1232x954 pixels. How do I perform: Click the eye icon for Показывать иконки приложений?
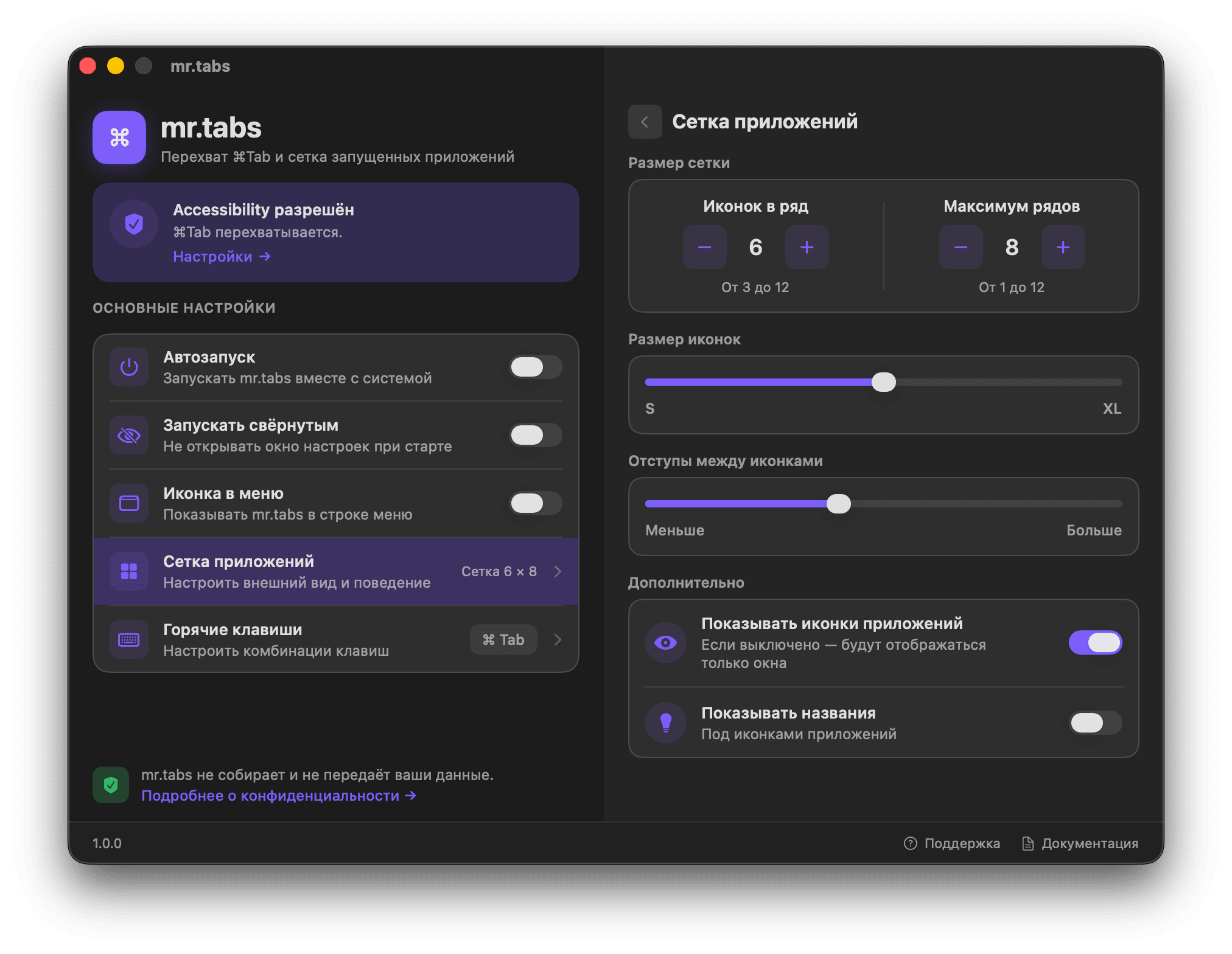coord(666,642)
